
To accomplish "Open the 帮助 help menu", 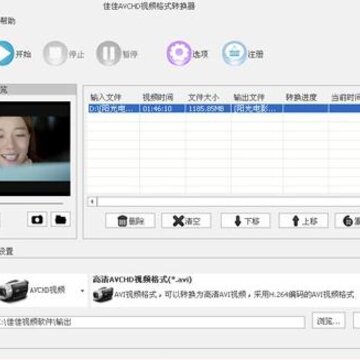I will tap(7, 21).
